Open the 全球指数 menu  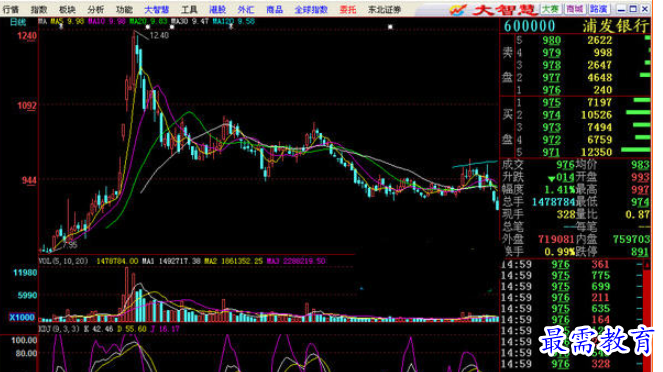pos(311,9)
